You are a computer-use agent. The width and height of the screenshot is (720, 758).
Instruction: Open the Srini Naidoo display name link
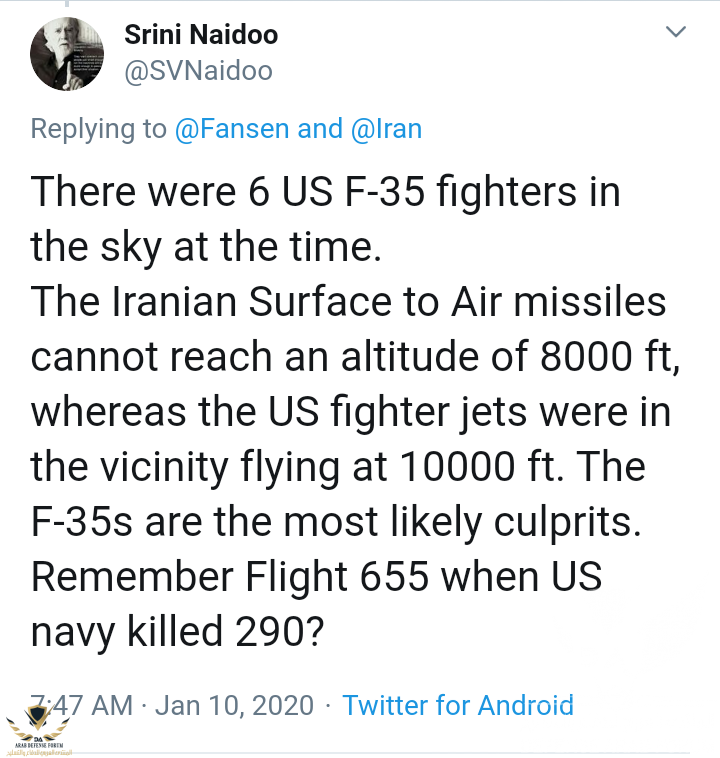pos(201,36)
